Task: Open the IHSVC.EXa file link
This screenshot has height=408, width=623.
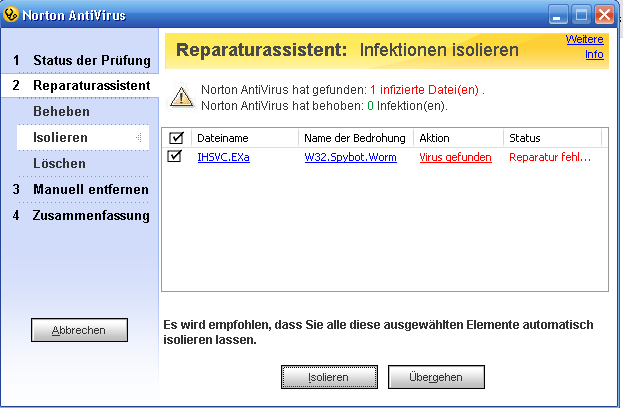Action: pos(223,157)
